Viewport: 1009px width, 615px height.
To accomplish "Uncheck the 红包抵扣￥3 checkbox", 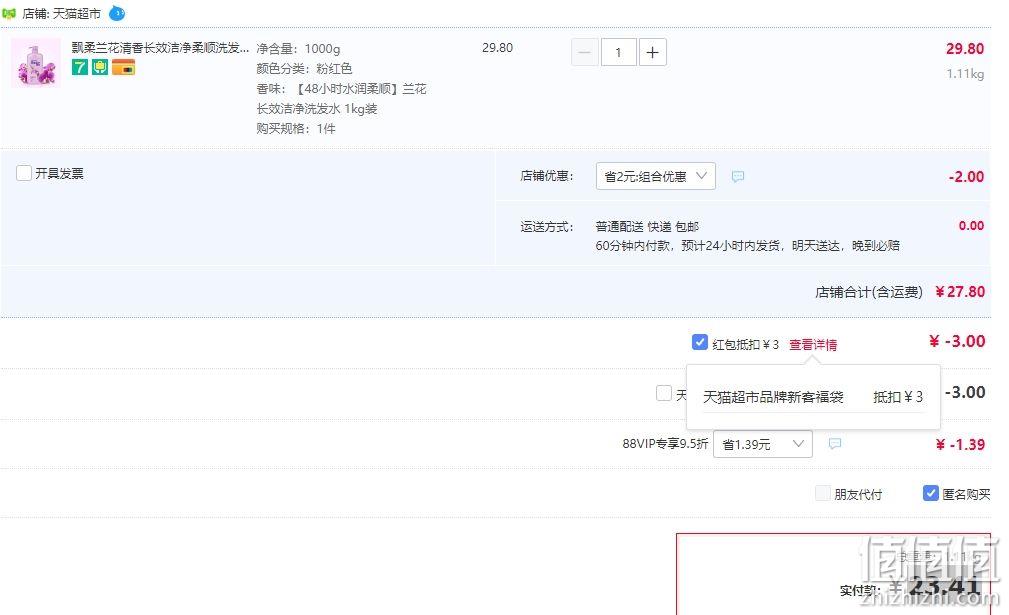I will click(699, 342).
